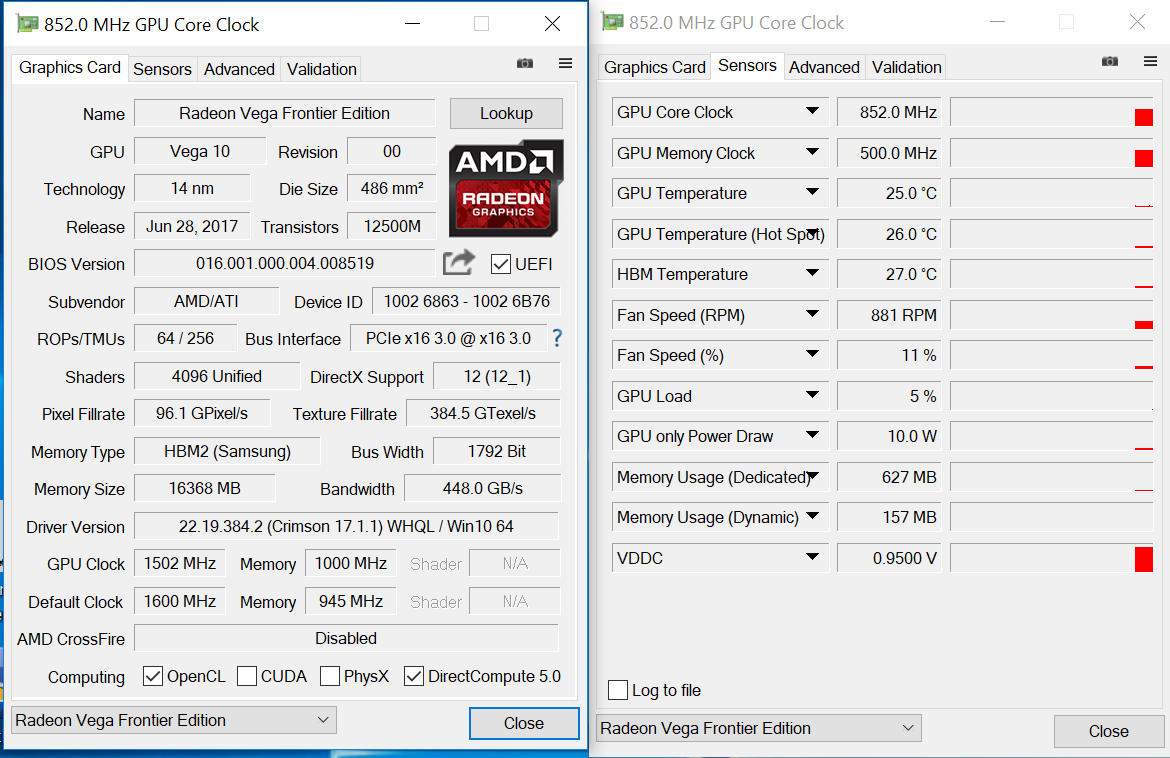Click the 852.0 MHz sensor reading
Screen dimensions: 1170x758
click(889, 112)
